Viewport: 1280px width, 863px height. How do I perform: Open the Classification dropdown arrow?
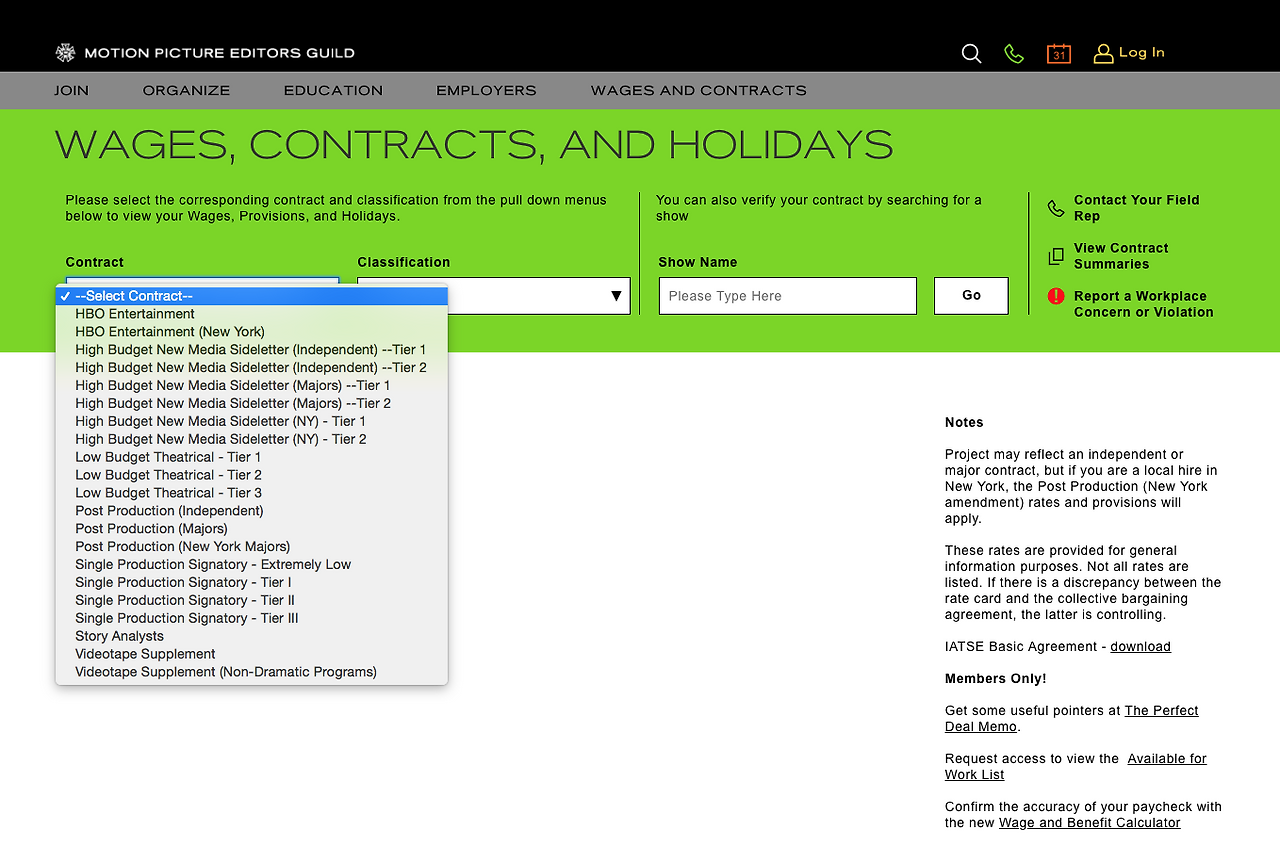tap(616, 296)
